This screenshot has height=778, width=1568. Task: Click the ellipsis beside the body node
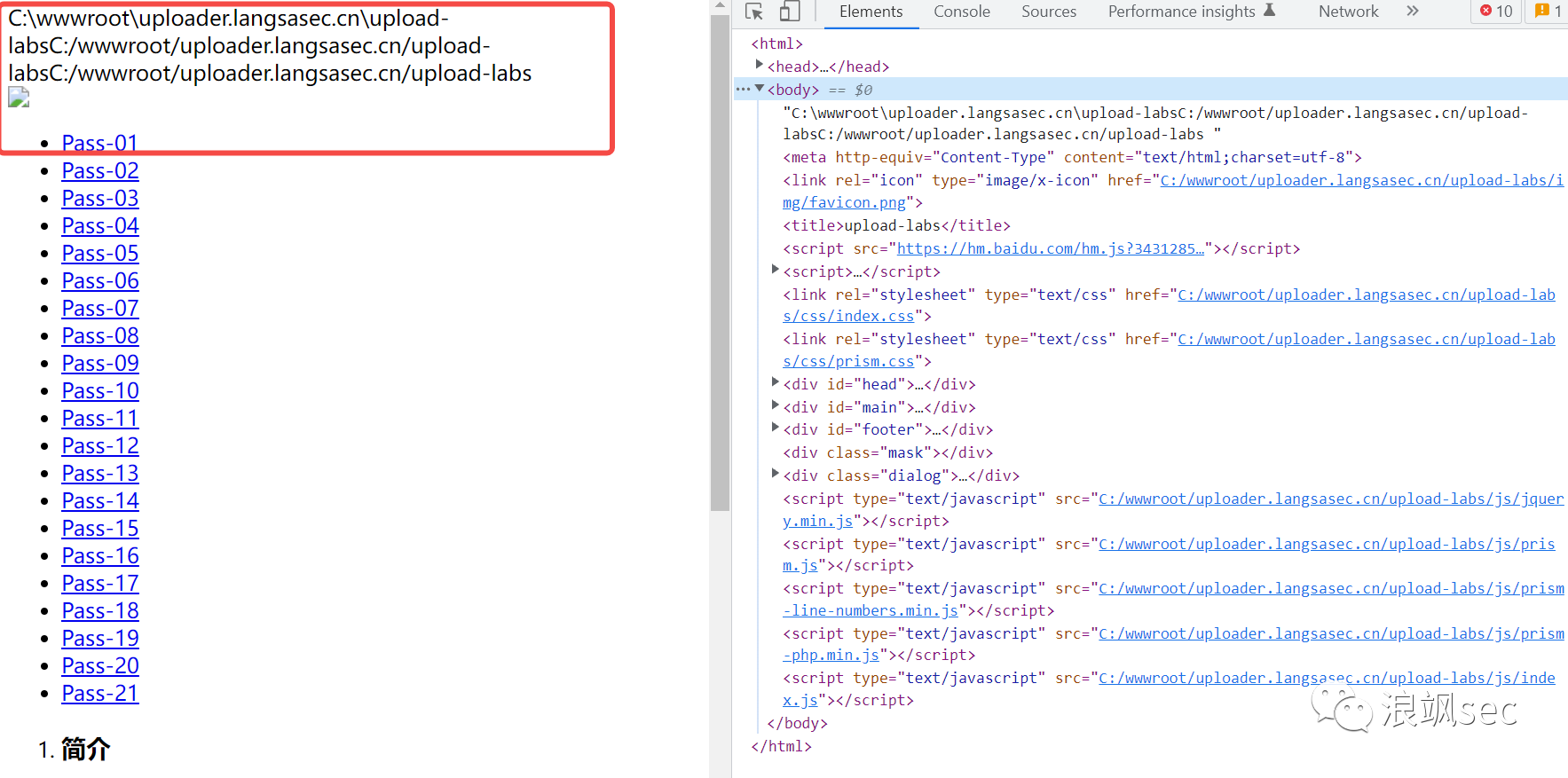743,90
